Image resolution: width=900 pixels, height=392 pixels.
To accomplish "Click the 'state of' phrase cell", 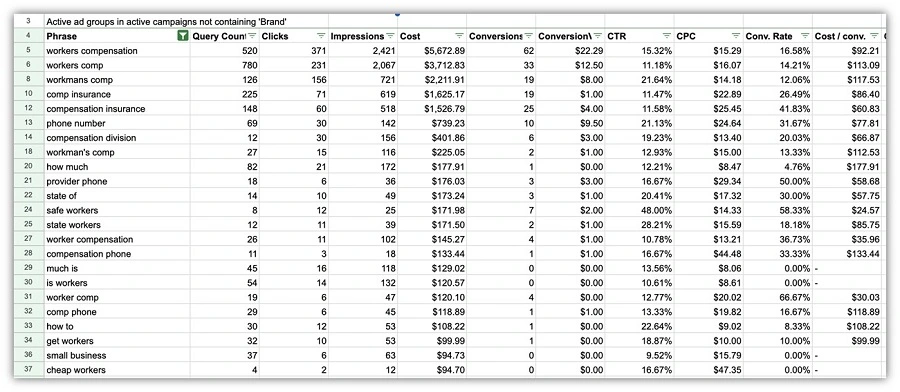I will pyautogui.click(x=117, y=196).
